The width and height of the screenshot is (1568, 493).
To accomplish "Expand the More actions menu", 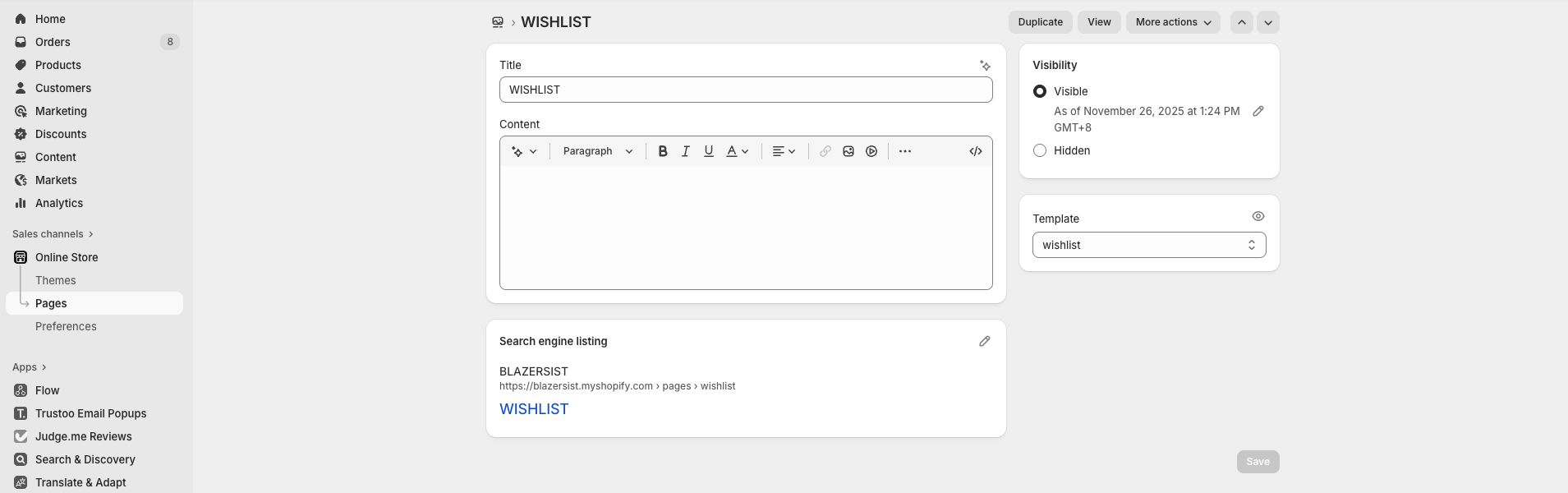I will coord(1172,22).
